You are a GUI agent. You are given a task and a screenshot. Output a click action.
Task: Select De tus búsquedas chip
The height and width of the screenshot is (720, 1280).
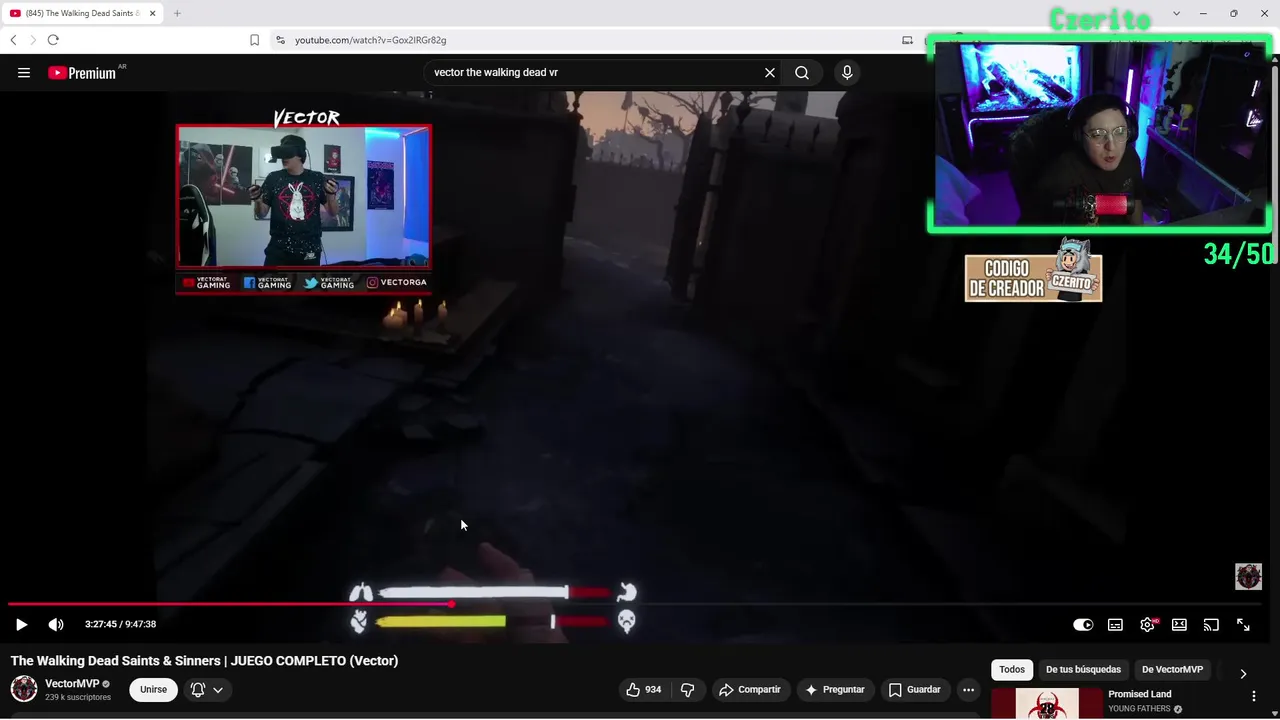[x=1083, y=670]
